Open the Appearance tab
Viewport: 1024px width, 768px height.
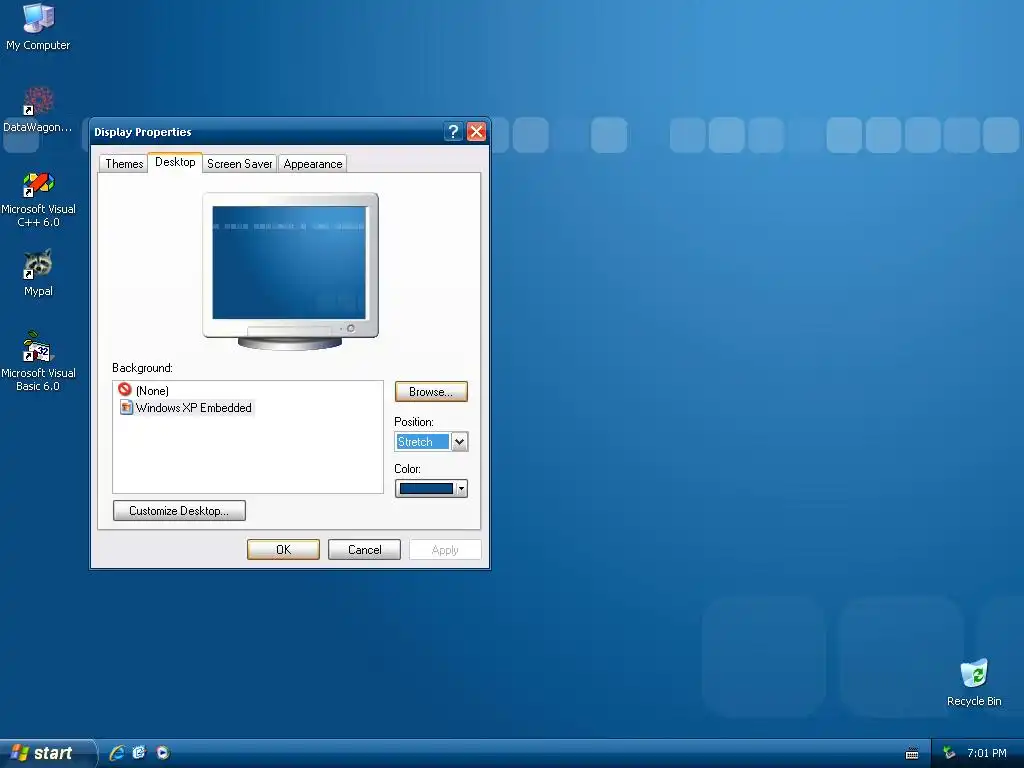pyautogui.click(x=313, y=163)
